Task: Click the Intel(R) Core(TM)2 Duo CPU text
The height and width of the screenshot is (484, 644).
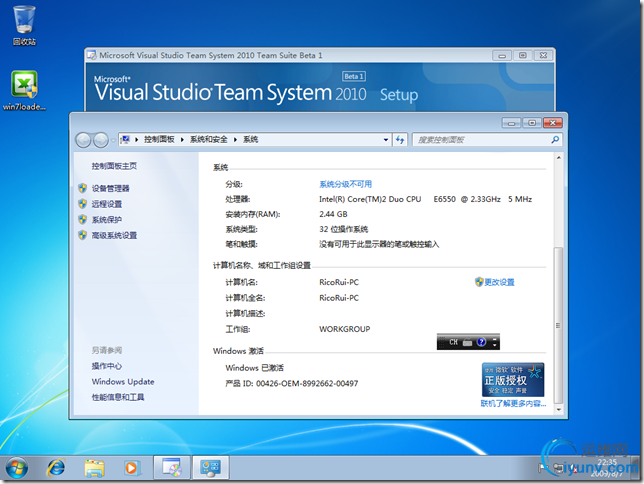Action: click(x=370, y=199)
